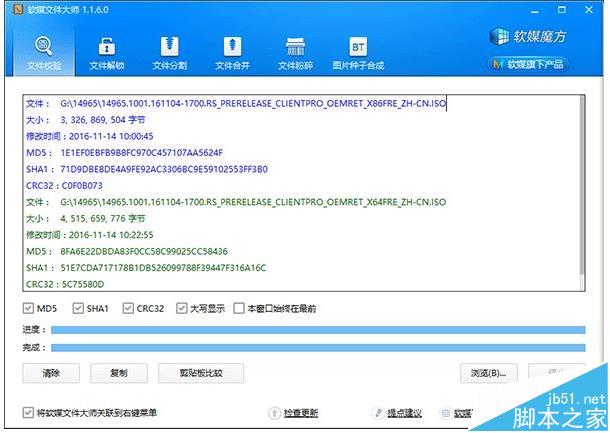Minimize the 软媒文件大师 window
The width and height of the screenshot is (610, 433).
pyautogui.click(x=535, y=11)
